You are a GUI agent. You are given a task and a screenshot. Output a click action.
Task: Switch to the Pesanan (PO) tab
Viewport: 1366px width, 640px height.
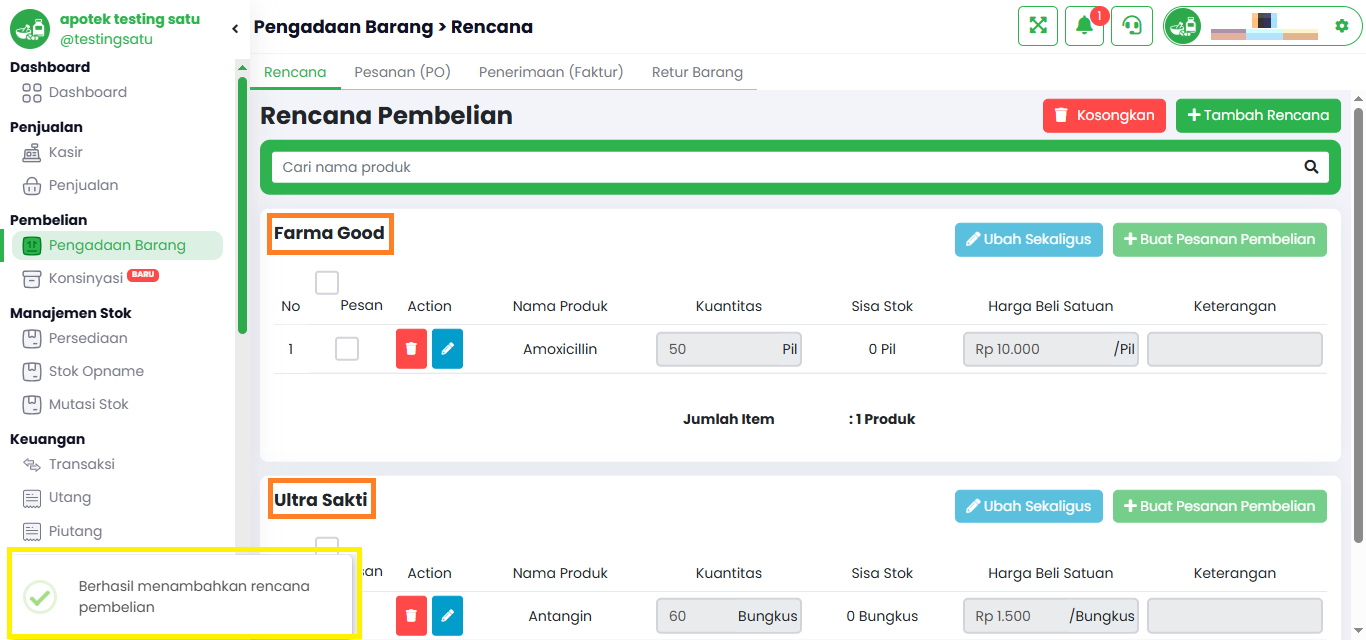(402, 72)
